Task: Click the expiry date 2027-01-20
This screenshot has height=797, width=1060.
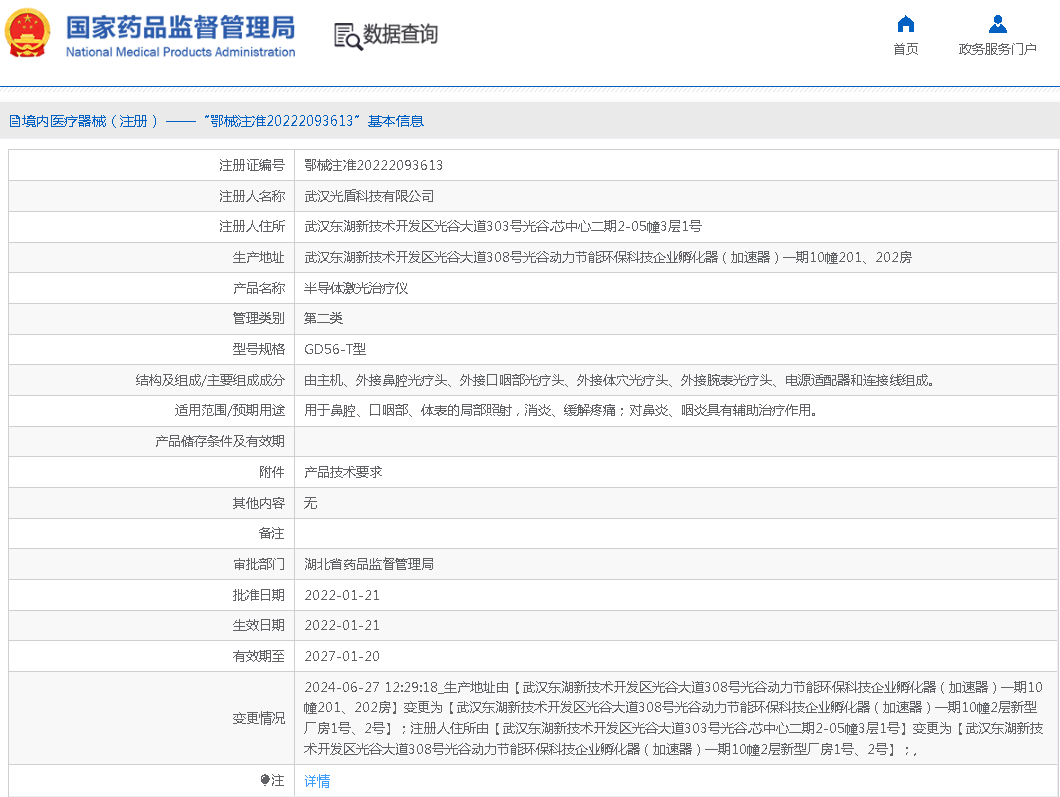Action: click(x=342, y=656)
